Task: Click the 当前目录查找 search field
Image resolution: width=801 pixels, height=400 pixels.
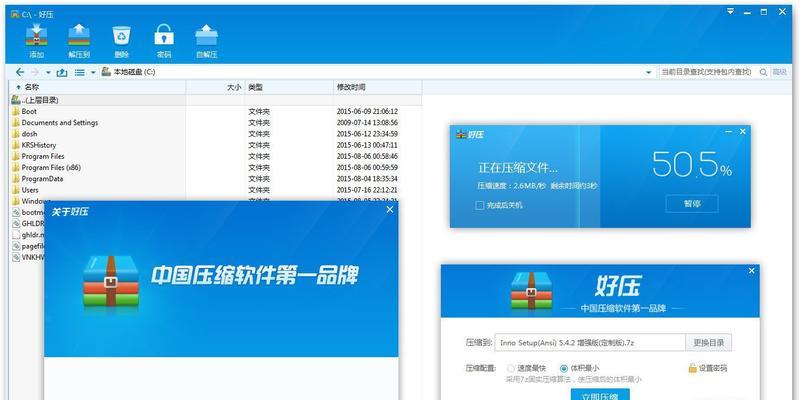Action: tap(706, 73)
